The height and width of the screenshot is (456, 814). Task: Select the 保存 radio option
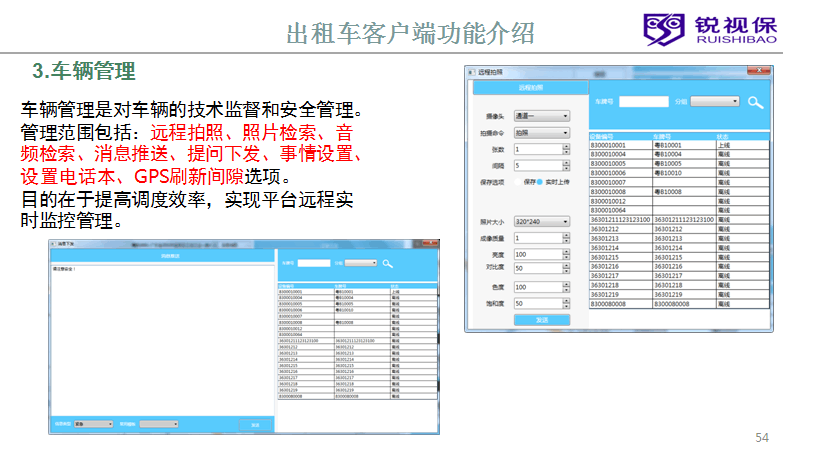[x=518, y=182]
